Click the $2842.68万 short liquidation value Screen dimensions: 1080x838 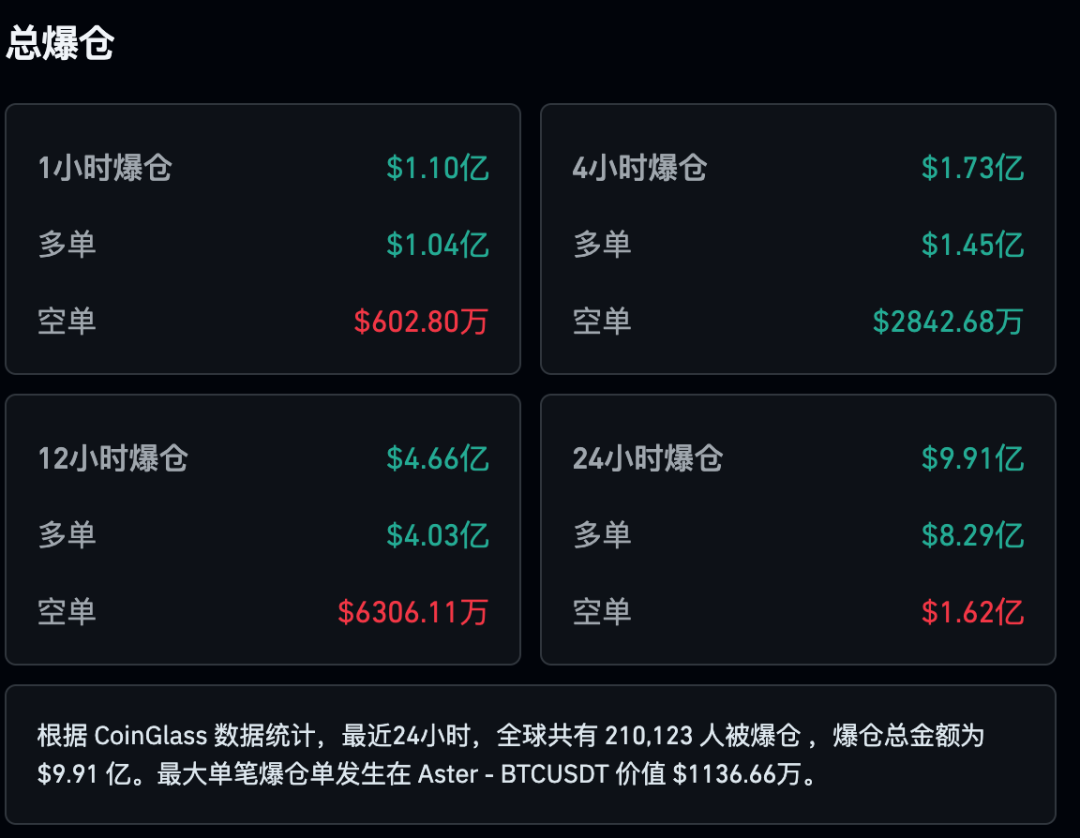pos(948,322)
